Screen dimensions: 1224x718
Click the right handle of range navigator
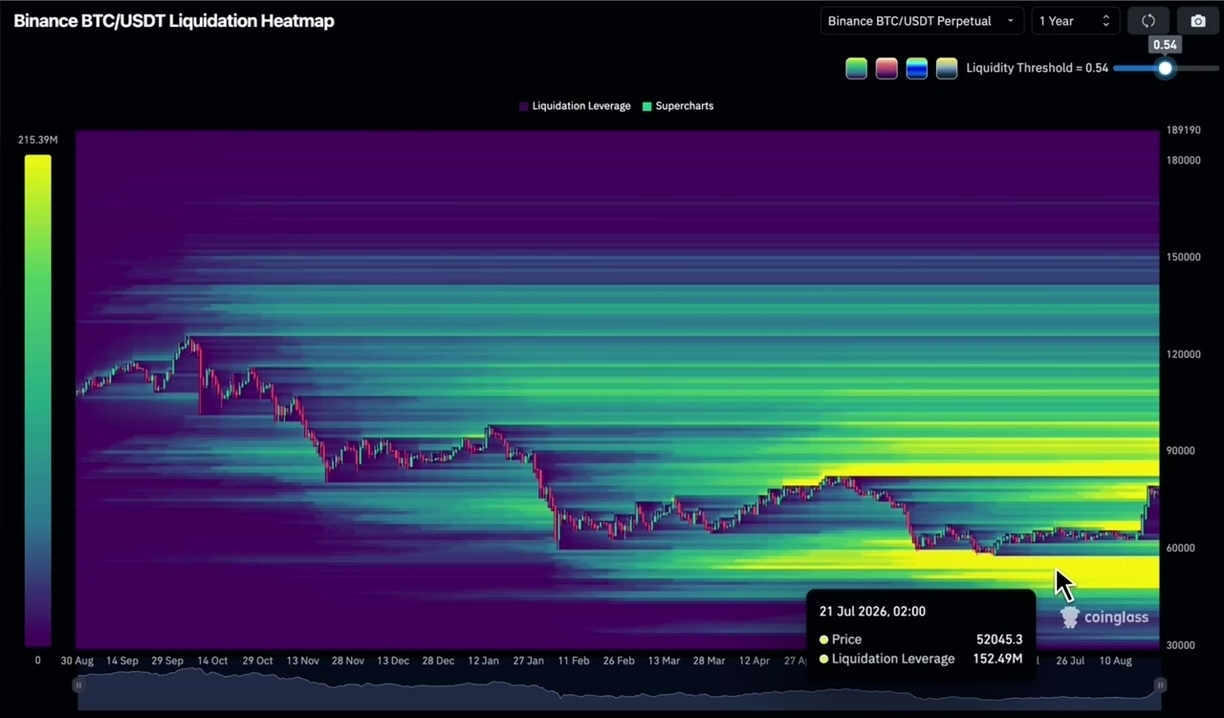tap(1161, 685)
